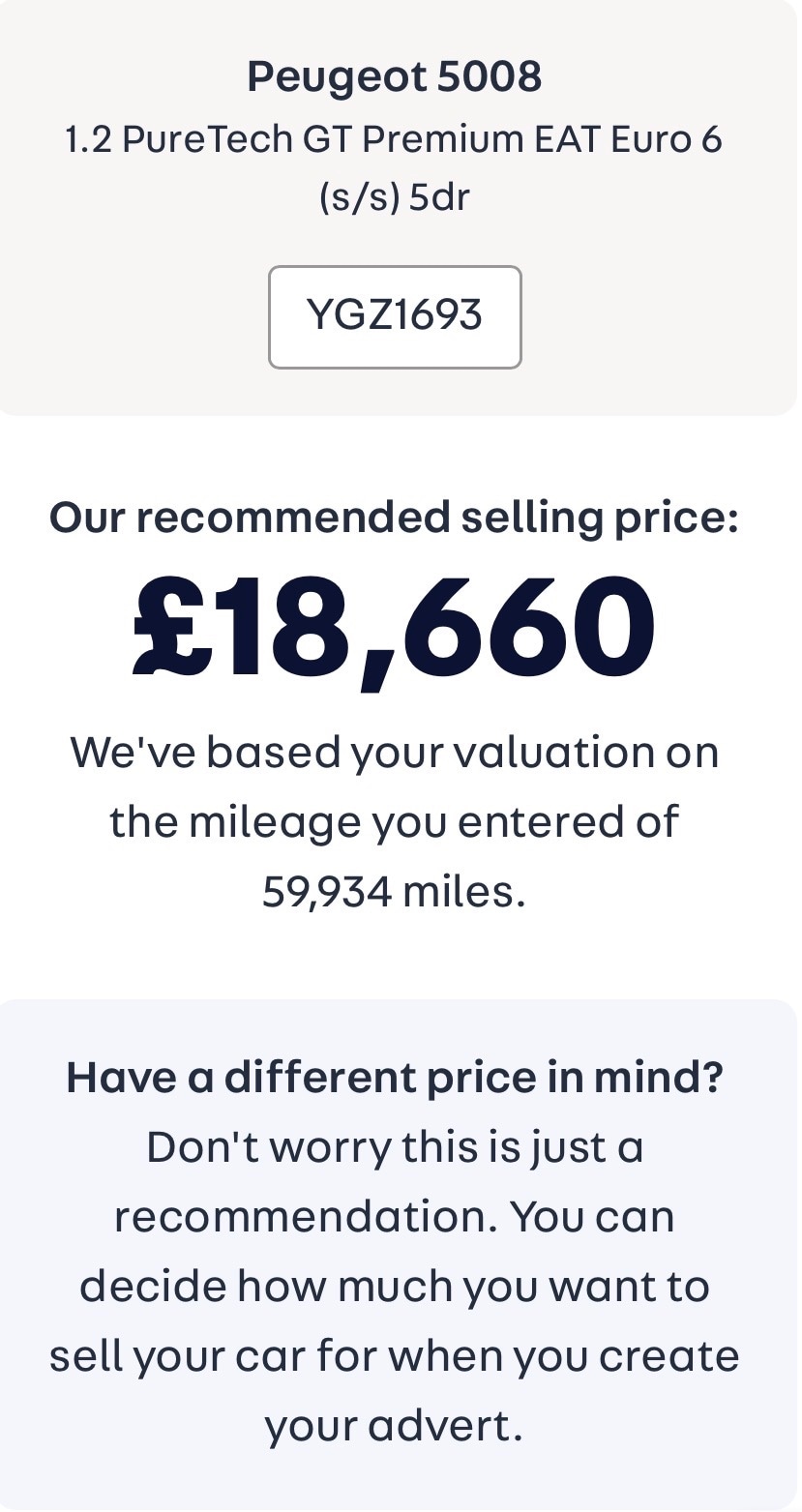Screen dimensions: 802x1512
Task: Tap sell your car for when you create
Action: tap(394, 1355)
